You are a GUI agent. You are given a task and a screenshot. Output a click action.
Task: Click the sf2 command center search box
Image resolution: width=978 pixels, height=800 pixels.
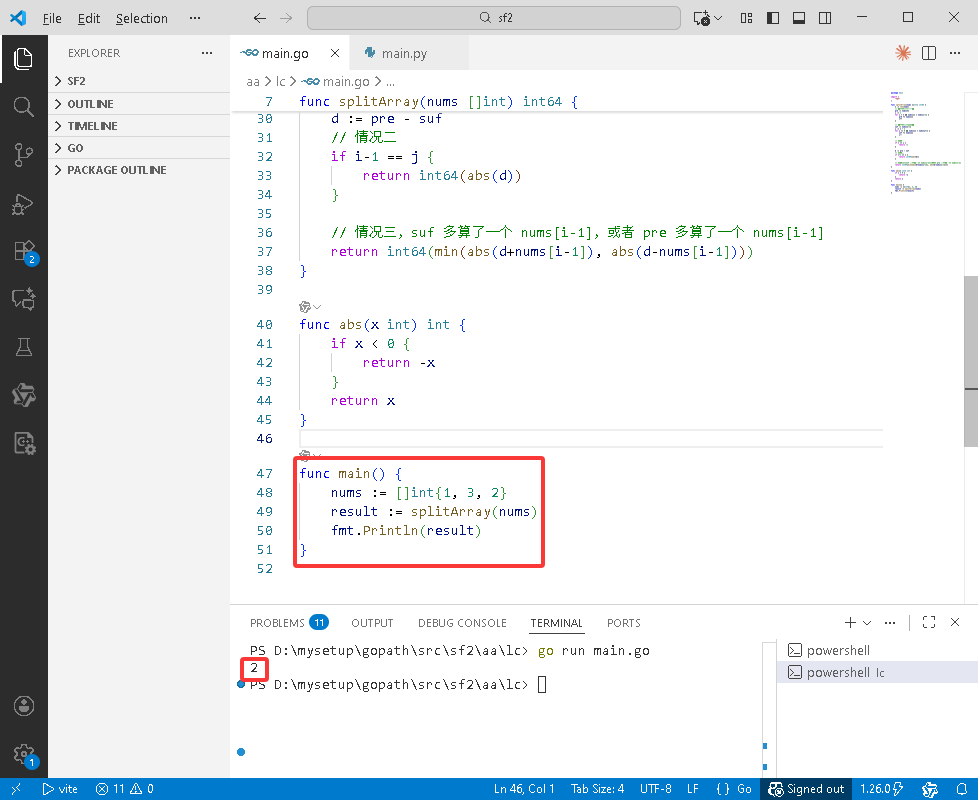tap(493, 17)
